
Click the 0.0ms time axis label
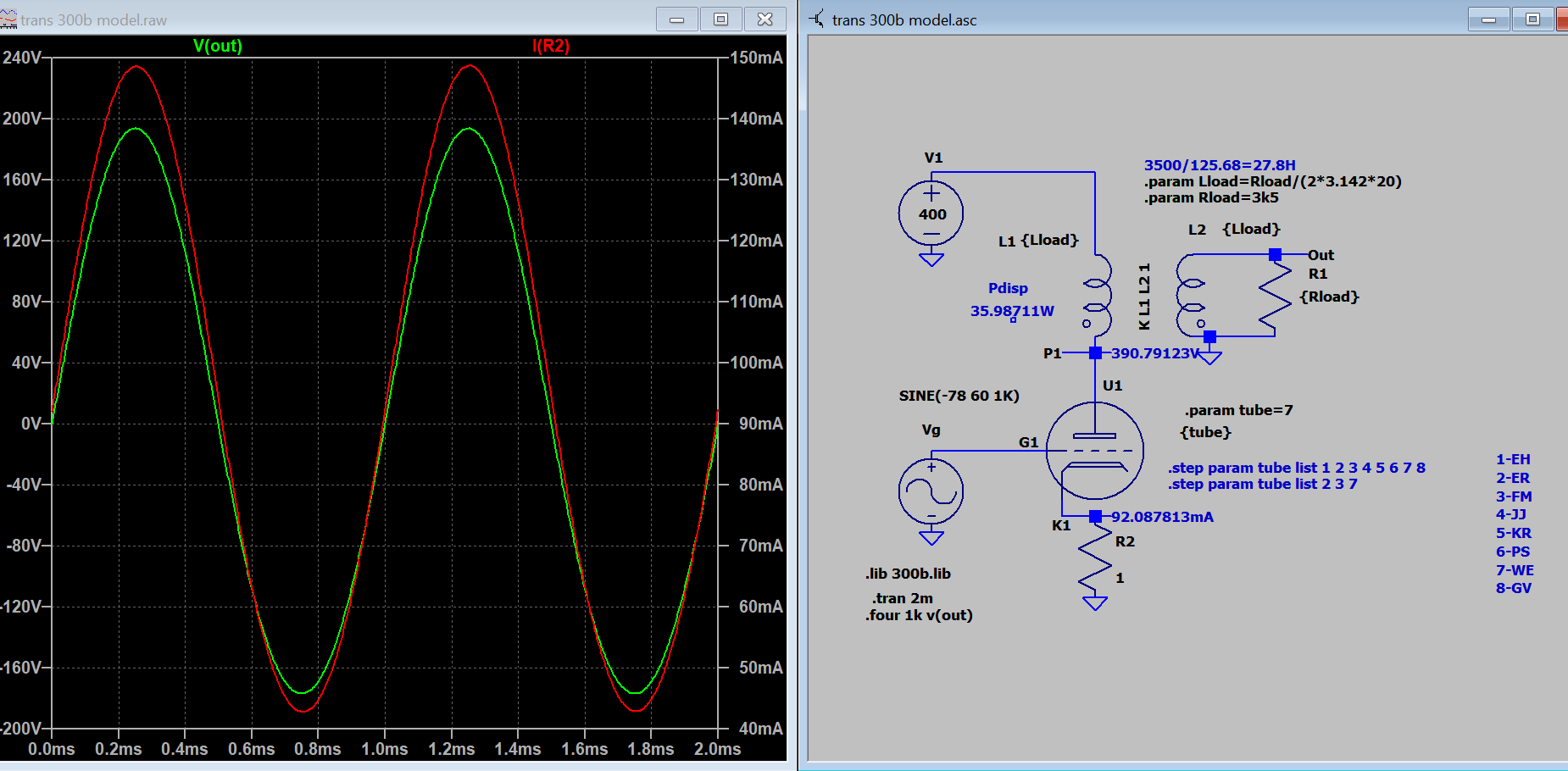(x=52, y=749)
